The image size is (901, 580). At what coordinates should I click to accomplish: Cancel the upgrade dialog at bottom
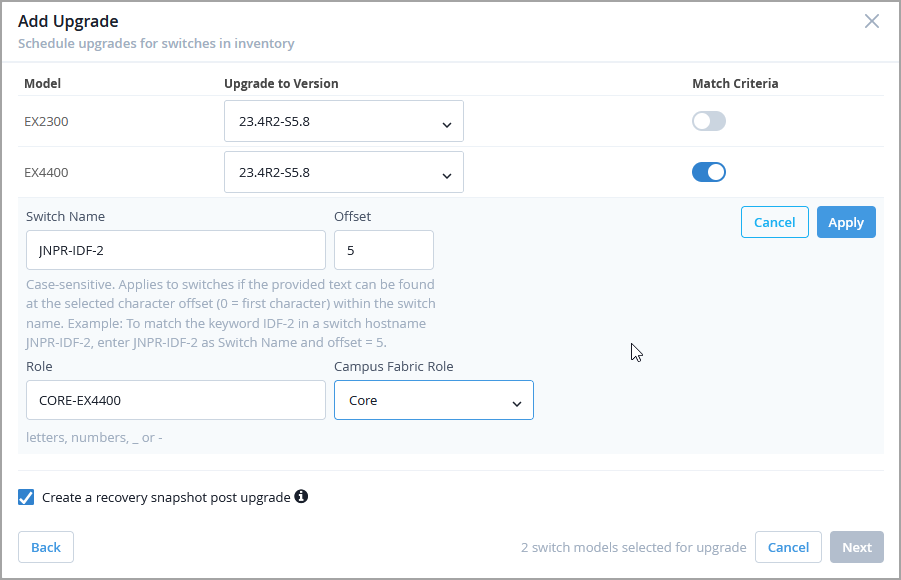[x=788, y=547]
